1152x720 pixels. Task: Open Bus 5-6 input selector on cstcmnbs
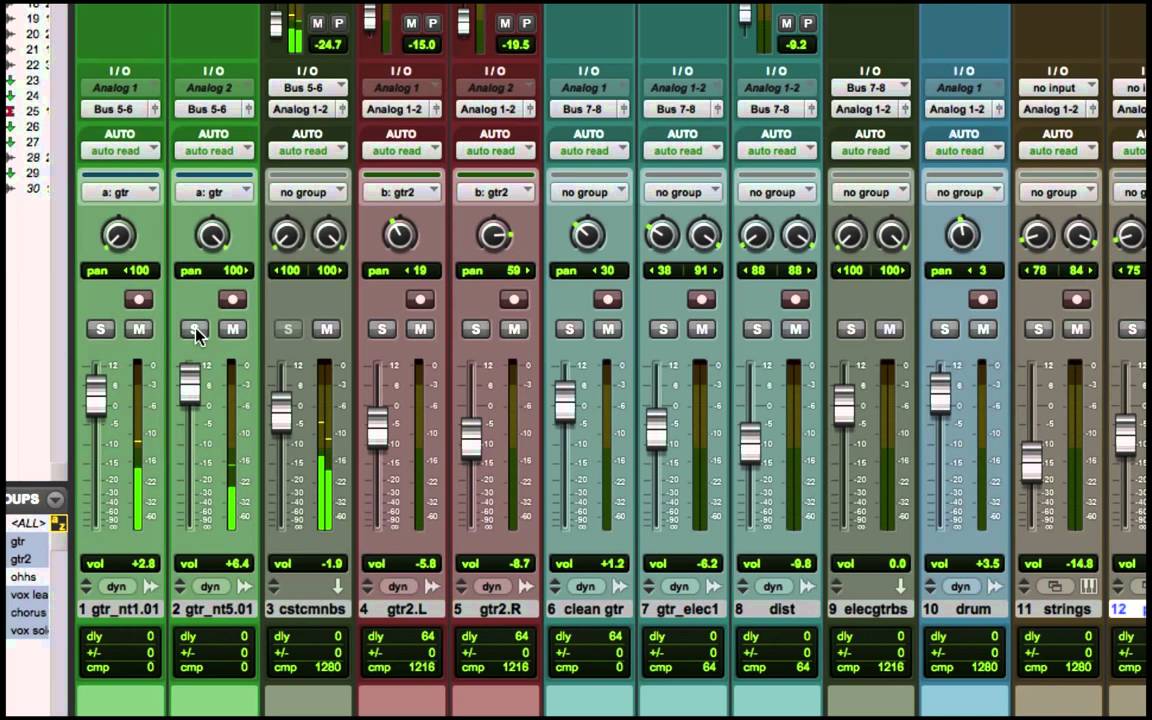pos(308,87)
